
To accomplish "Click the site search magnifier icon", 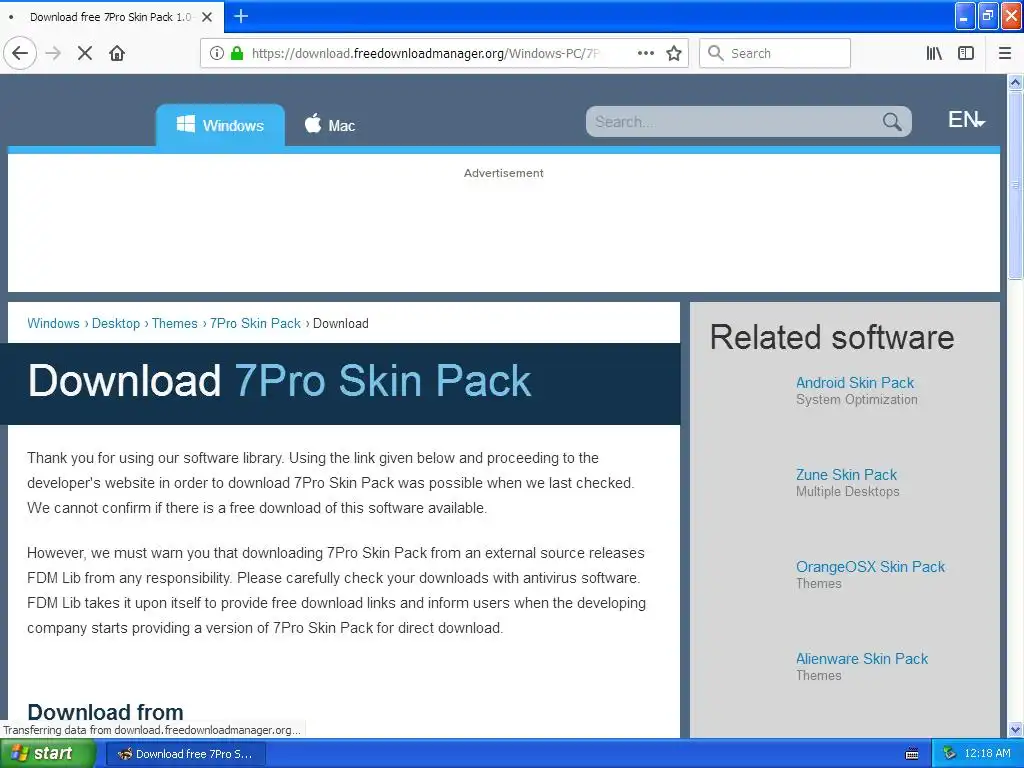I will click(x=892, y=121).
